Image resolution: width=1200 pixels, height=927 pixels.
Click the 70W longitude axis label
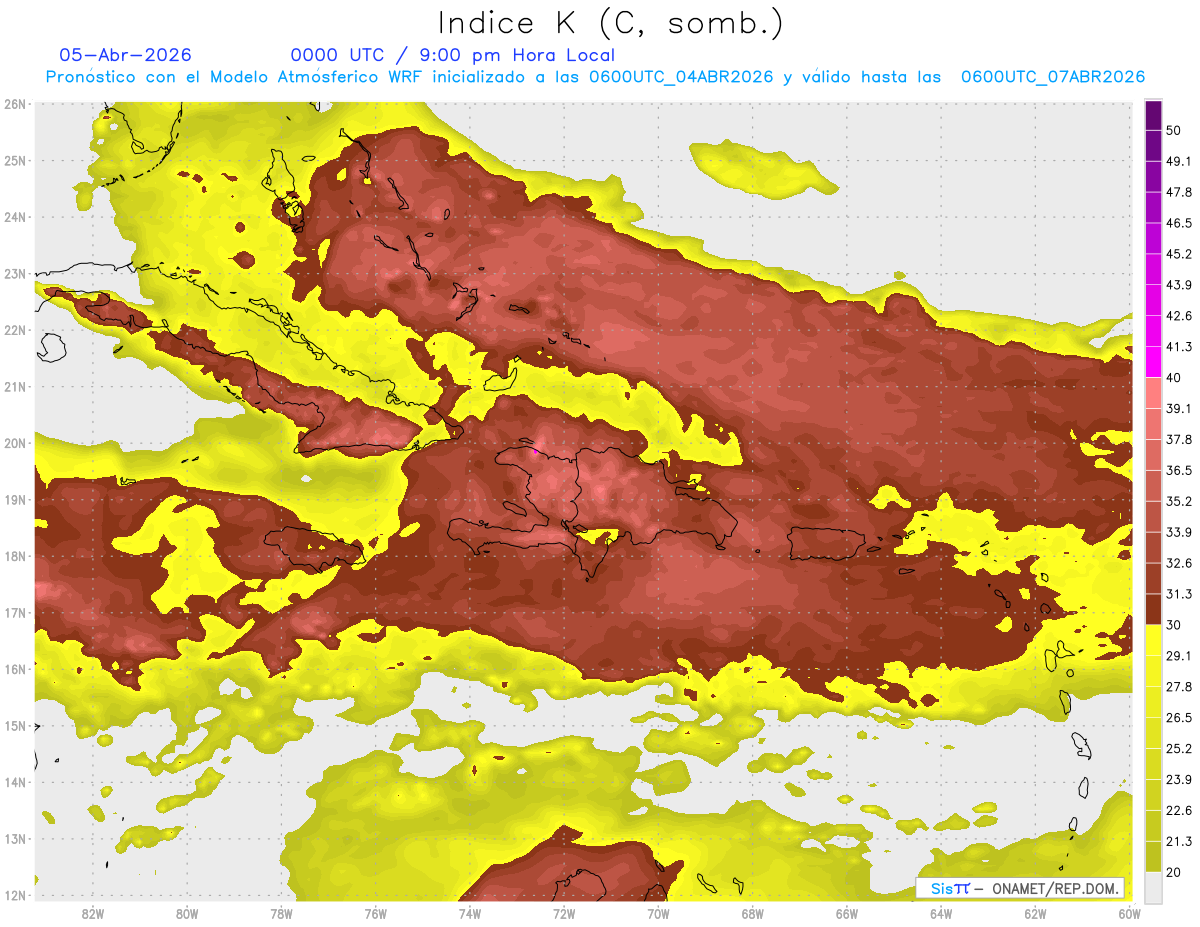click(658, 914)
